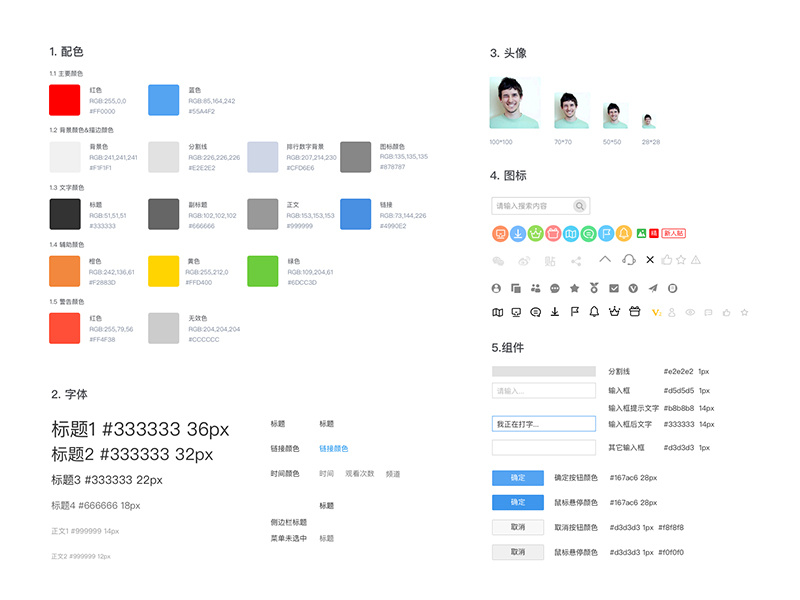Click the pink circular gift box icon
Screen dimensions: 800x600
[x=553, y=234]
